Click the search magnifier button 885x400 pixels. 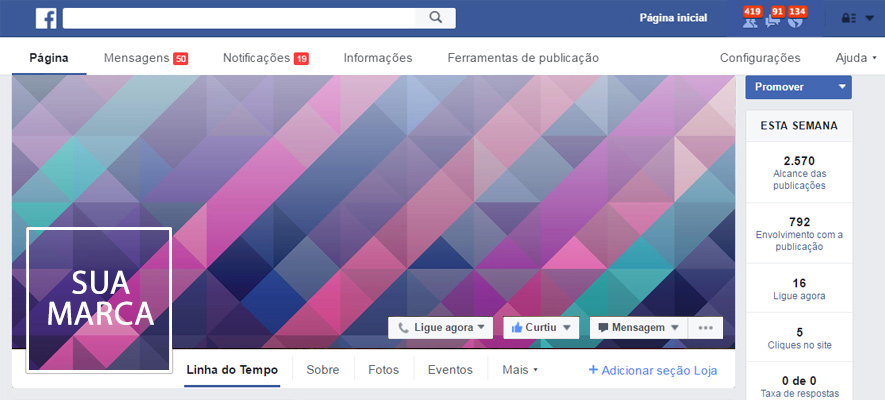(435, 18)
